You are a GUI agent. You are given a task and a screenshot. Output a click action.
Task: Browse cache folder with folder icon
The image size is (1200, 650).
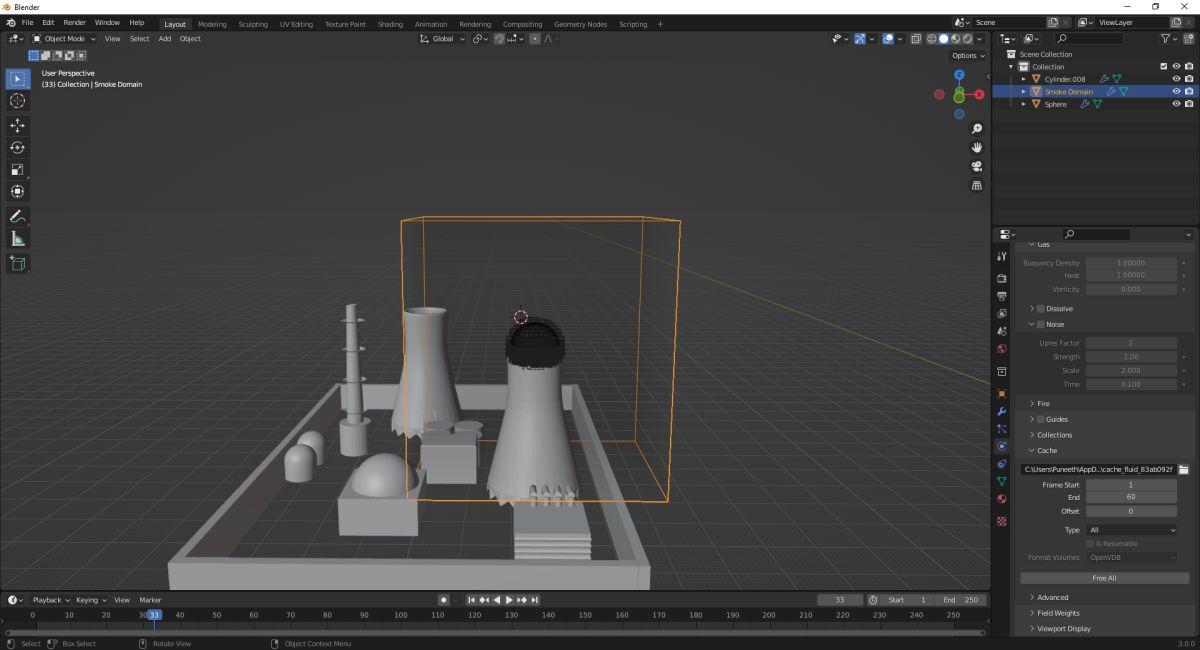tap(1183, 469)
